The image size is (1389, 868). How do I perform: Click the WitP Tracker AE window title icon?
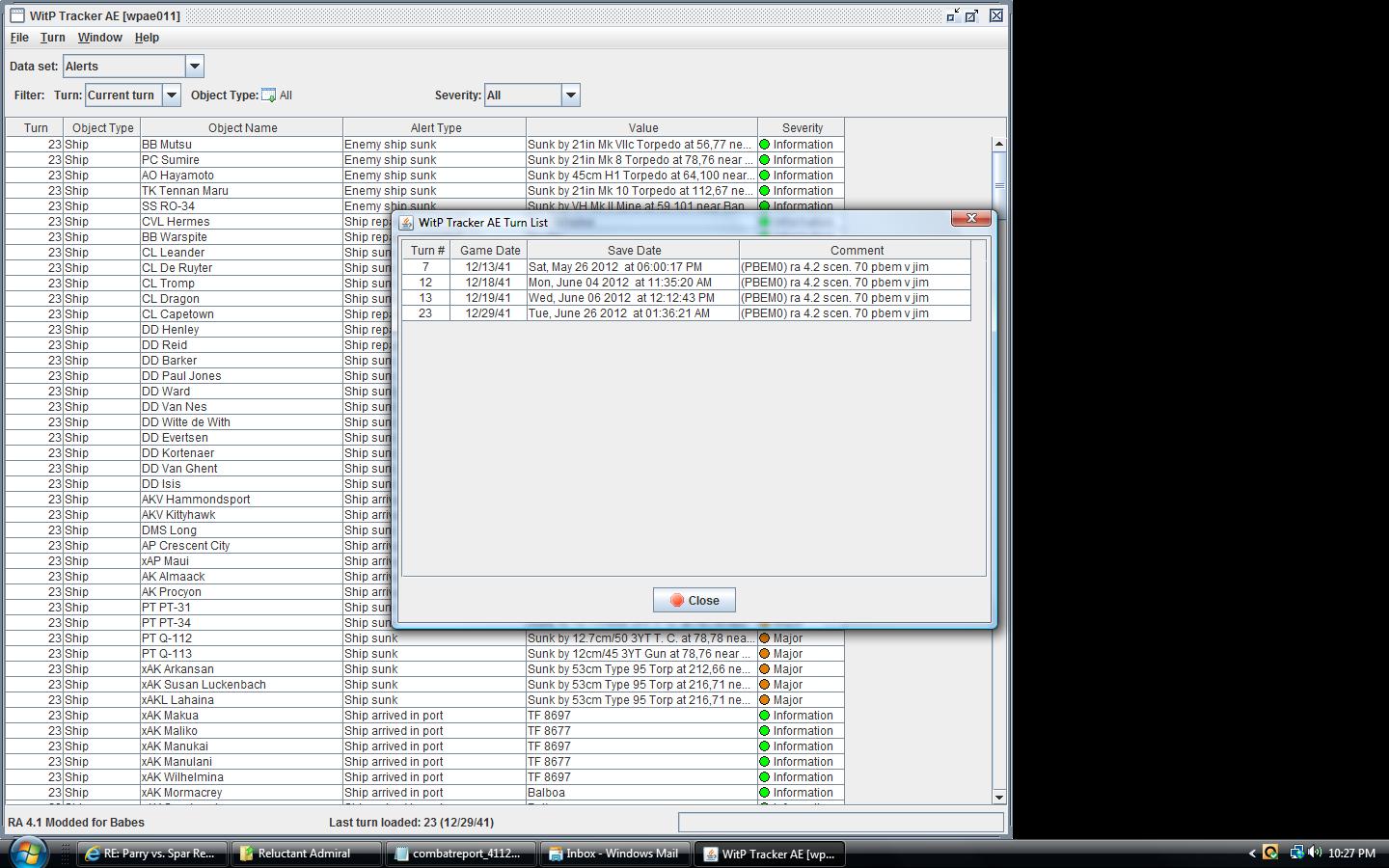point(16,15)
